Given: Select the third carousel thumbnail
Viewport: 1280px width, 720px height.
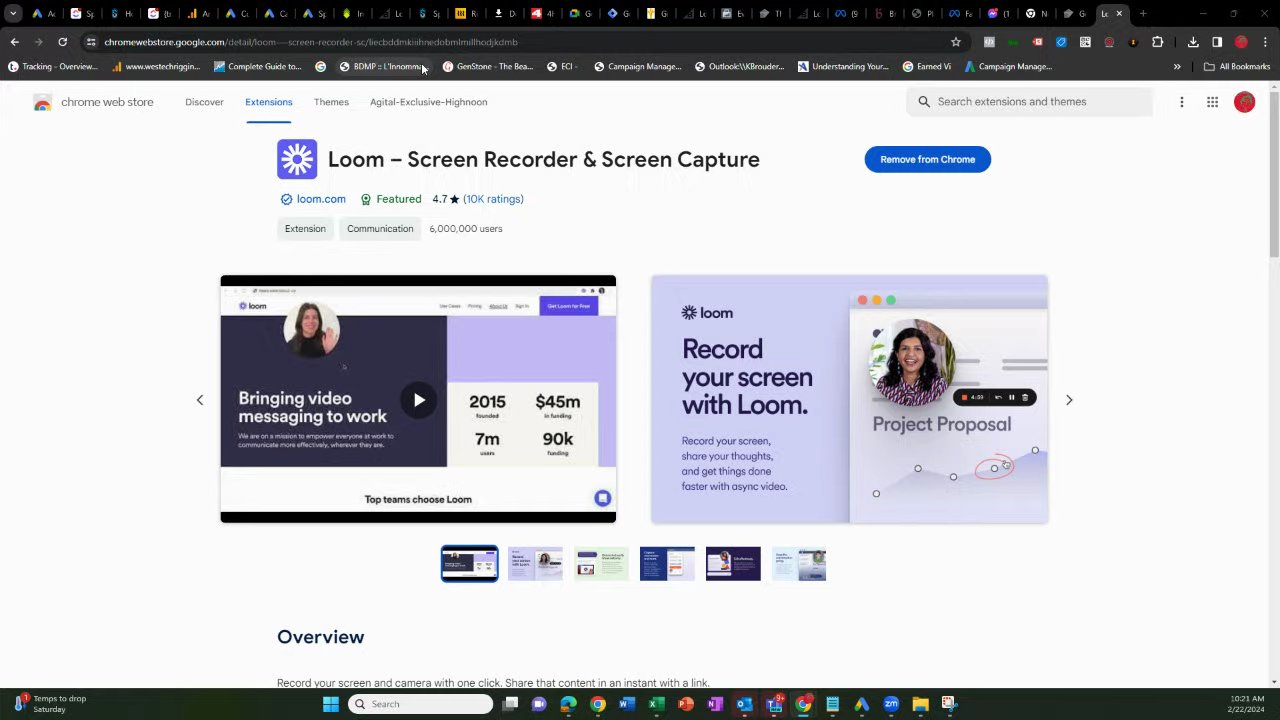Looking at the screenshot, I should pyautogui.click(x=601, y=564).
